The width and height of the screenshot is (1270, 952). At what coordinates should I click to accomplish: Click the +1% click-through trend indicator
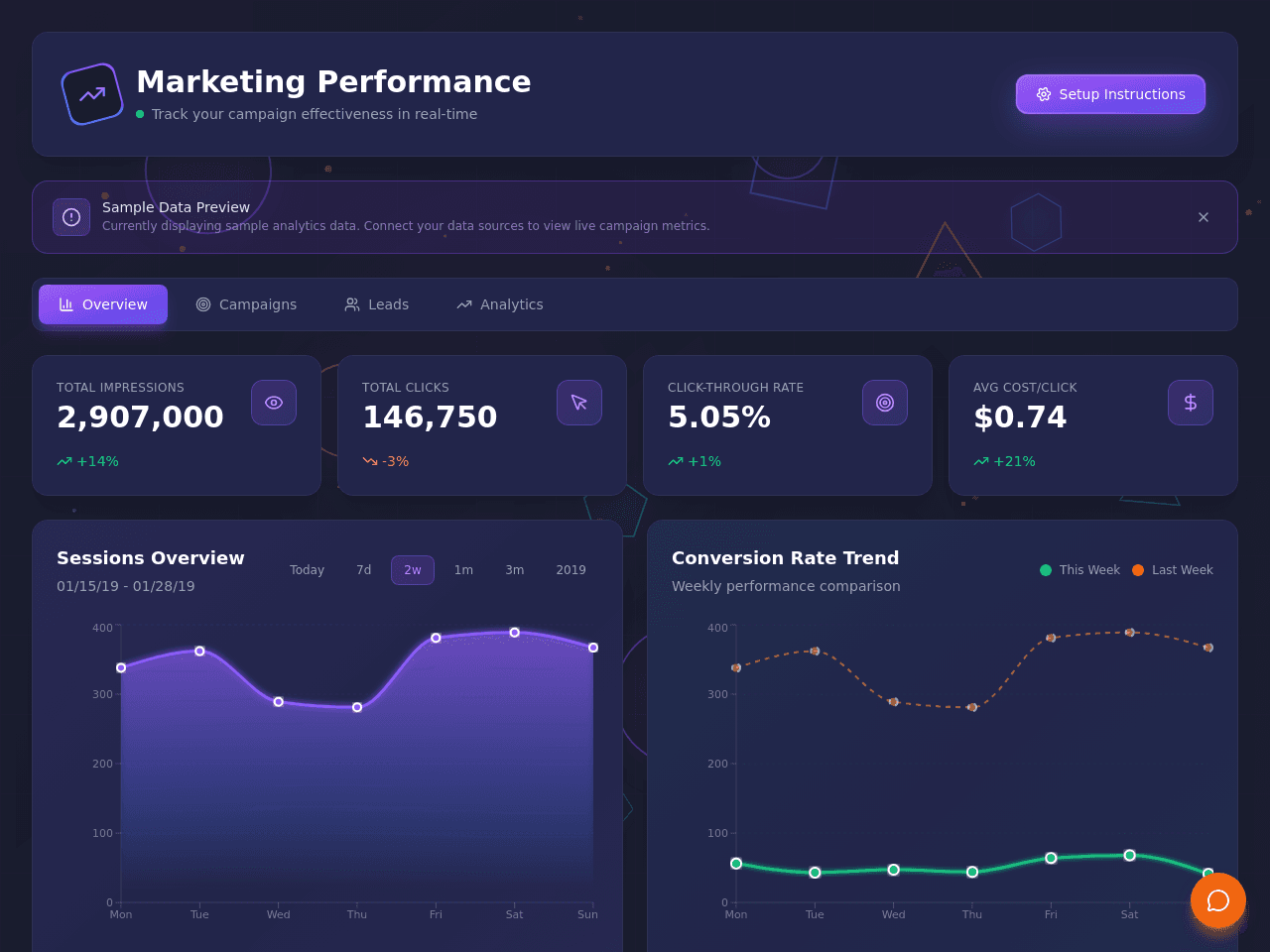coord(695,461)
